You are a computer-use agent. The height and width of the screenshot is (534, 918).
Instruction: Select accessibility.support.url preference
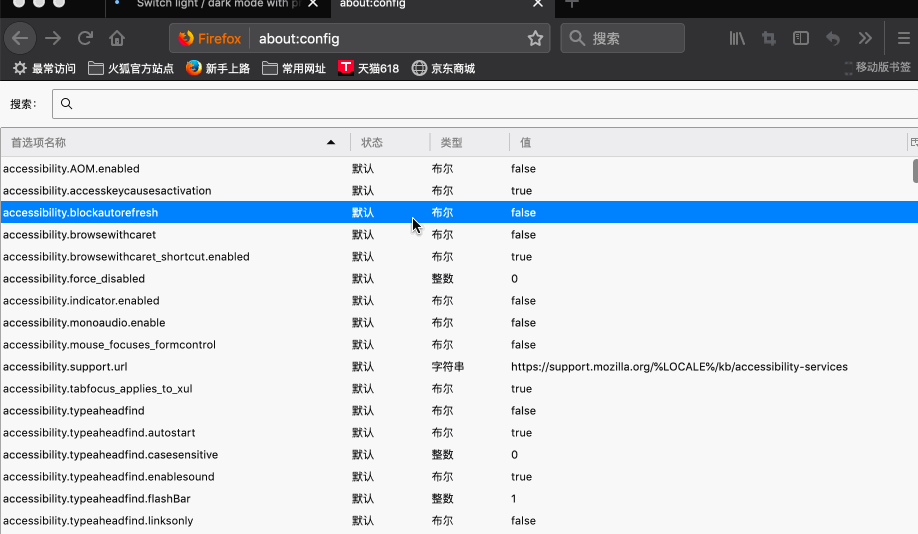tap(457, 367)
